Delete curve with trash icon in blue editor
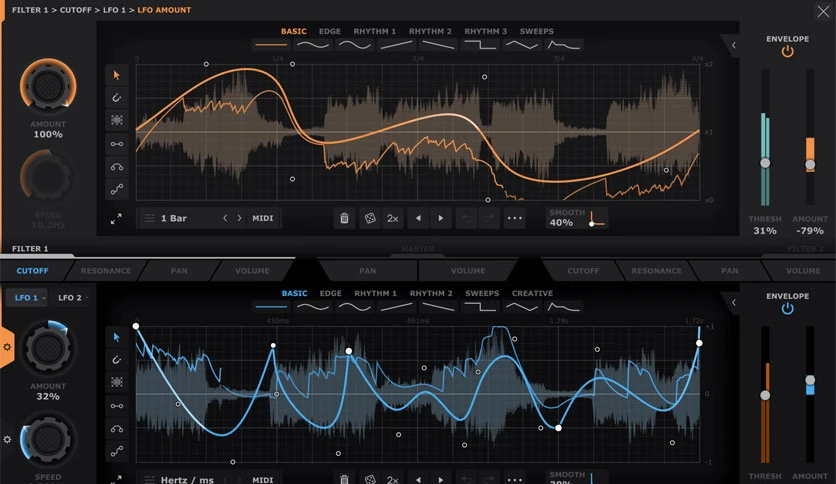This screenshot has height=484, width=836. pyautogui.click(x=344, y=480)
